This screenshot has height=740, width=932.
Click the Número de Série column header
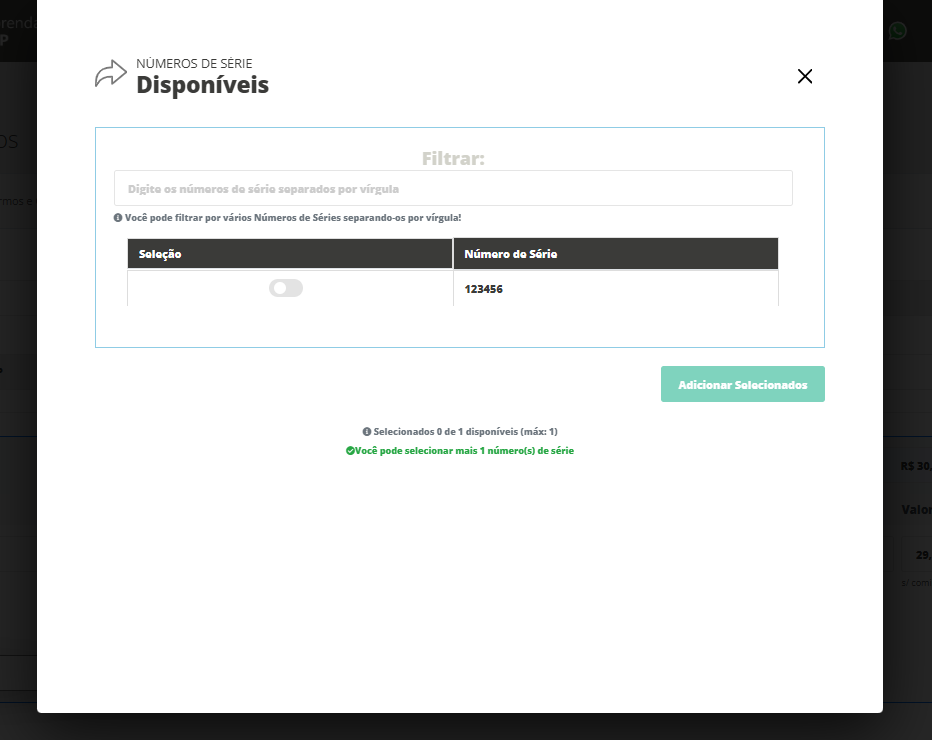(616, 254)
